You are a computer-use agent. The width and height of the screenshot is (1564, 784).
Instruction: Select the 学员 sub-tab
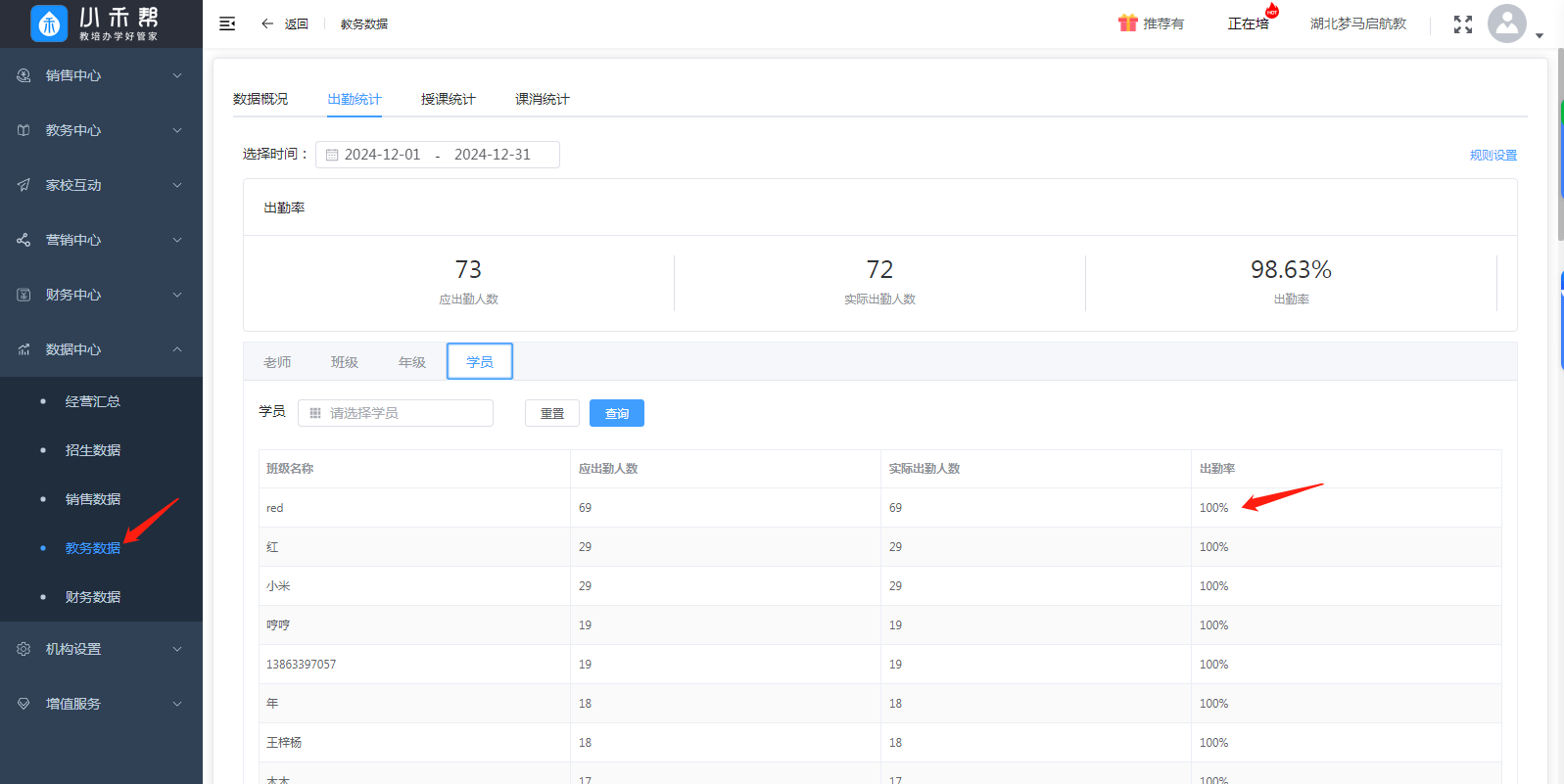(x=480, y=361)
